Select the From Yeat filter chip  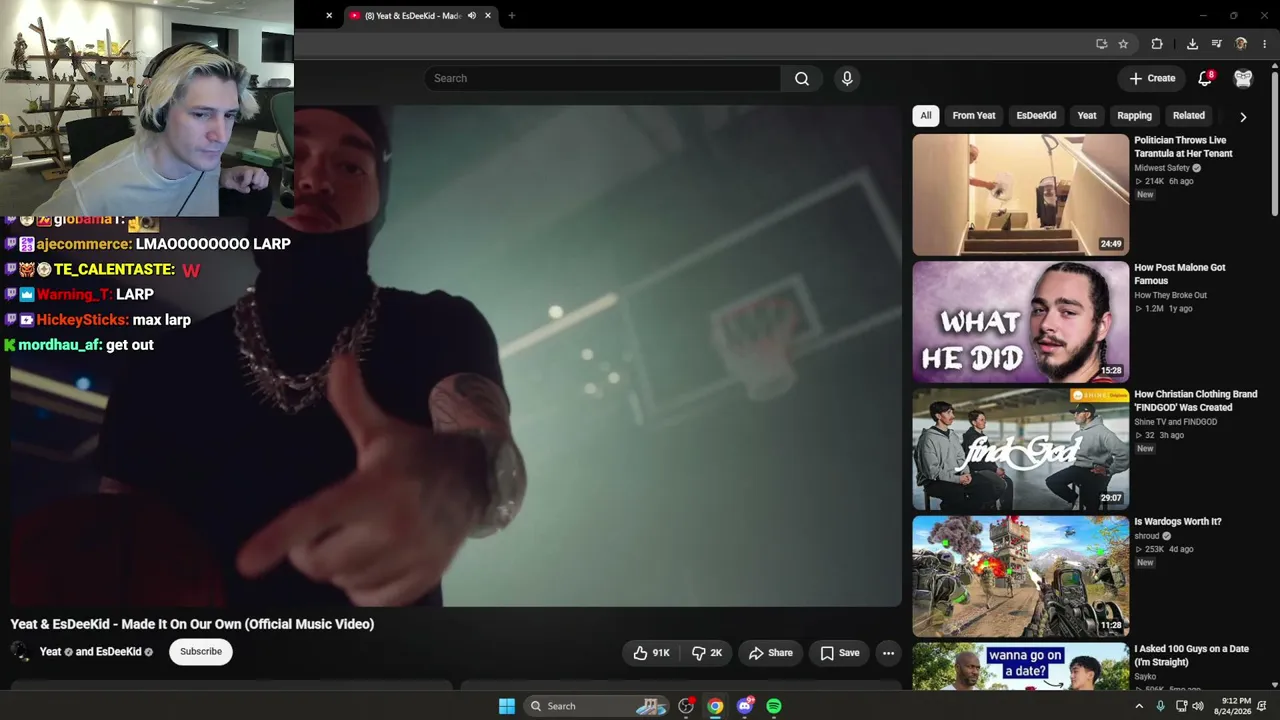[x=974, y=116]
